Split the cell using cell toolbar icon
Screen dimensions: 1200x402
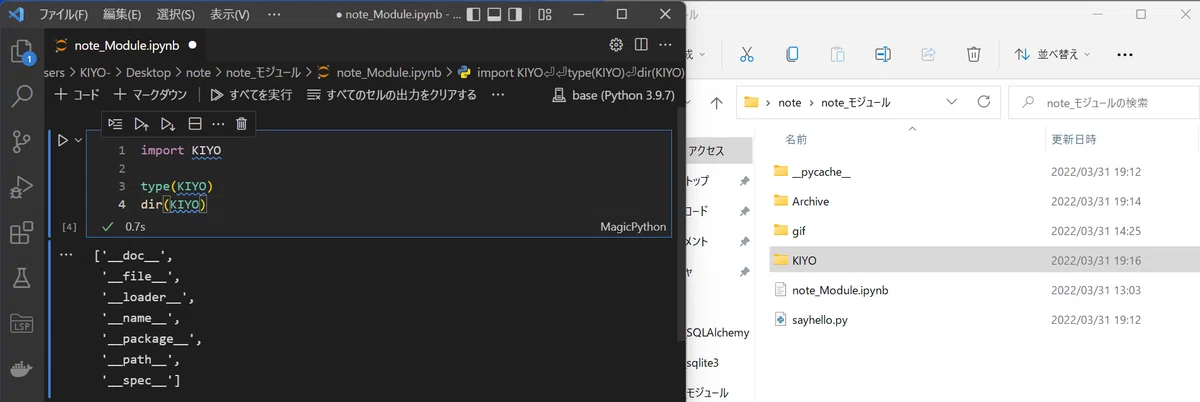coord(195,124)
